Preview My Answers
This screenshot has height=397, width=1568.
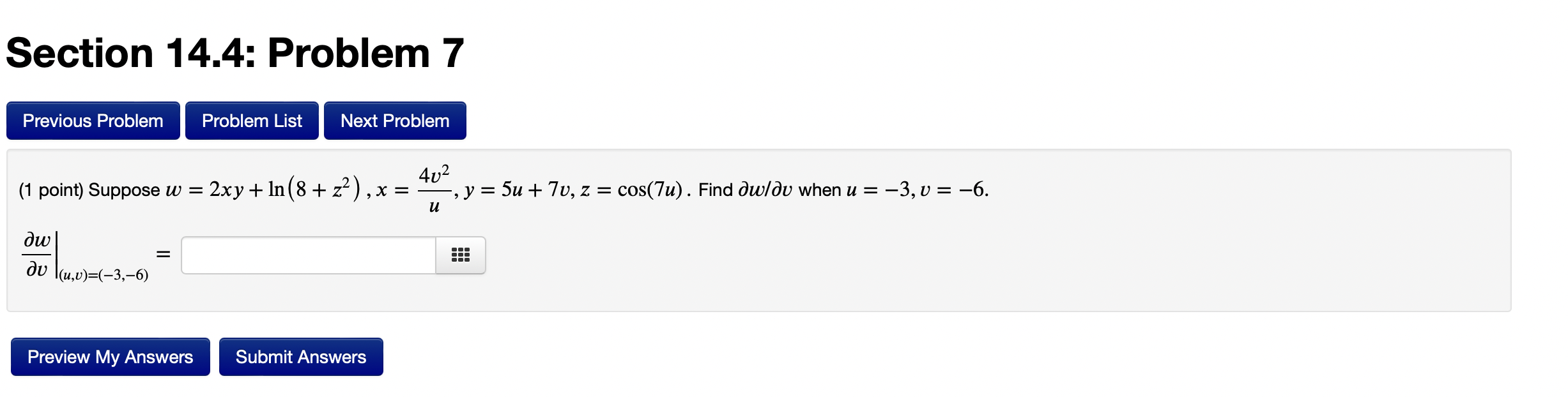[109, 357]
